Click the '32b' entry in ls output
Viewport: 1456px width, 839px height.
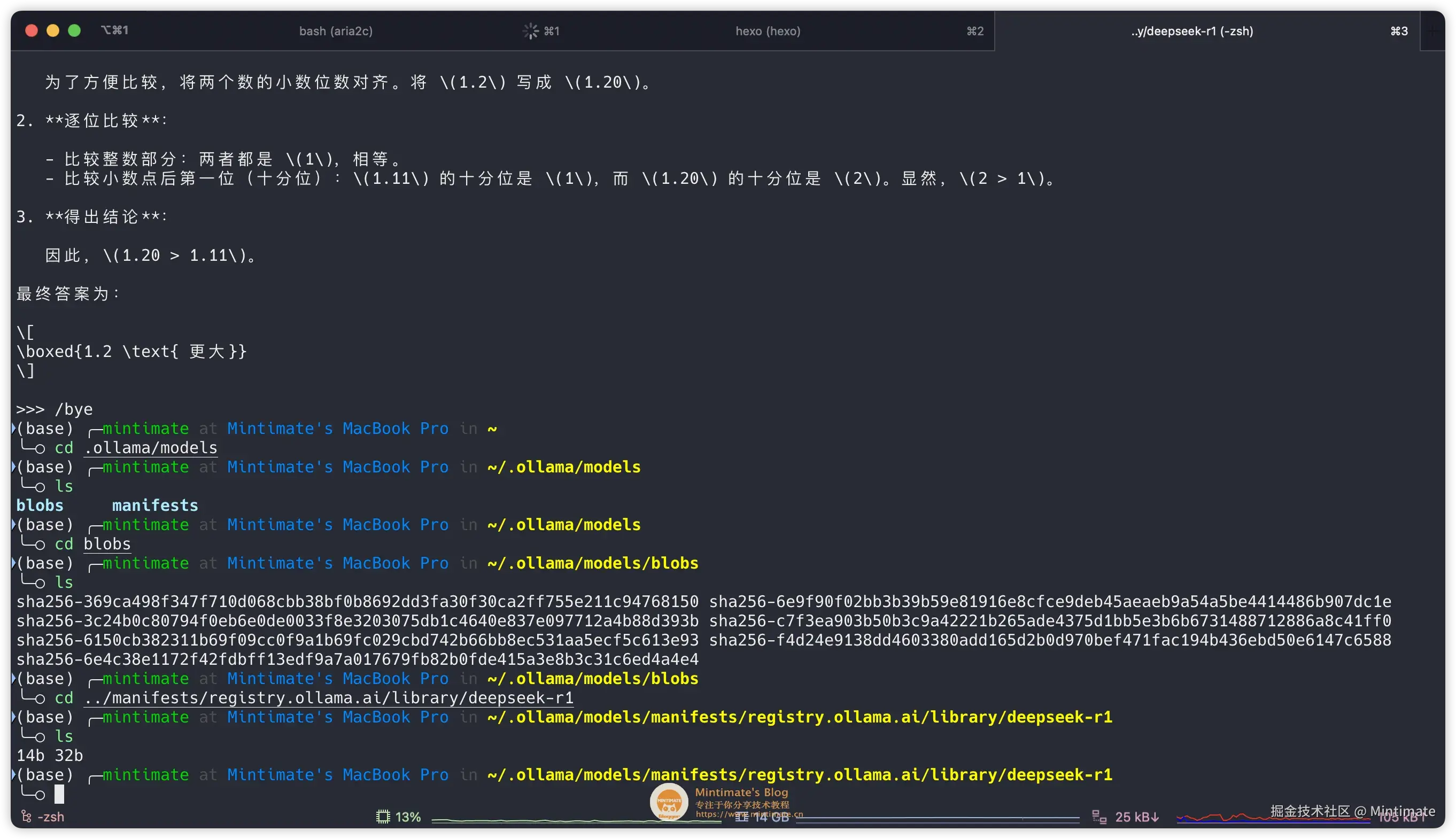tap(69, 756)
